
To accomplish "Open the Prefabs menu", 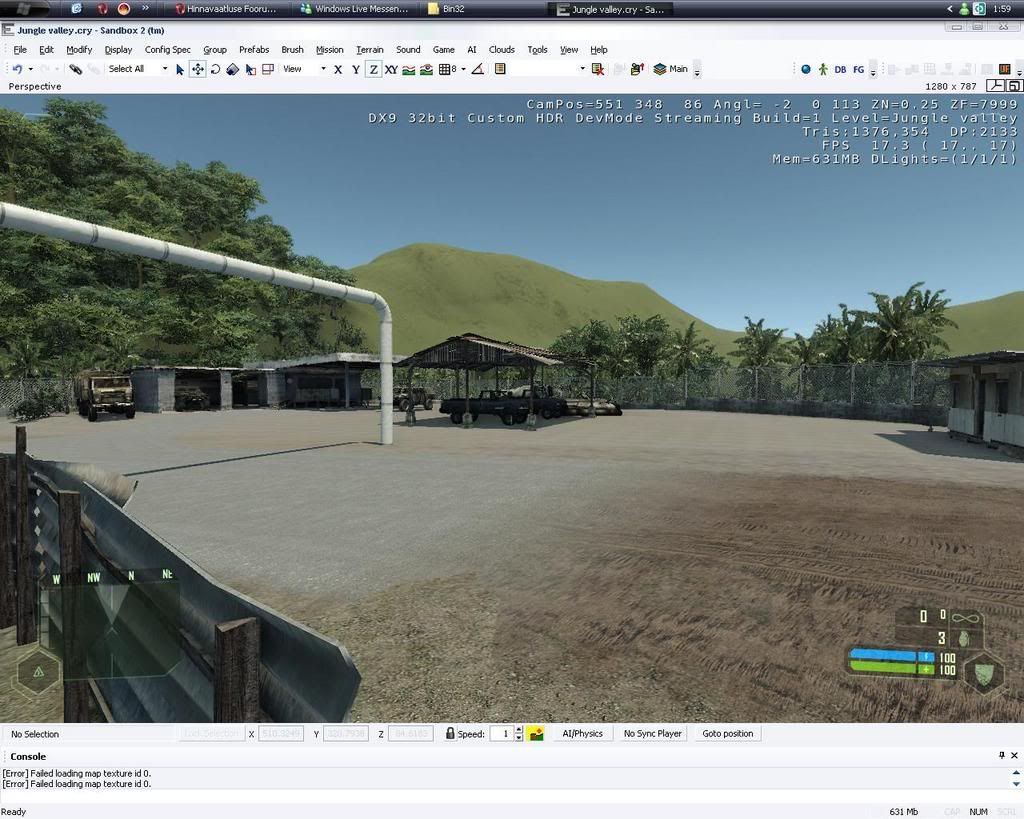I will 254,50.
